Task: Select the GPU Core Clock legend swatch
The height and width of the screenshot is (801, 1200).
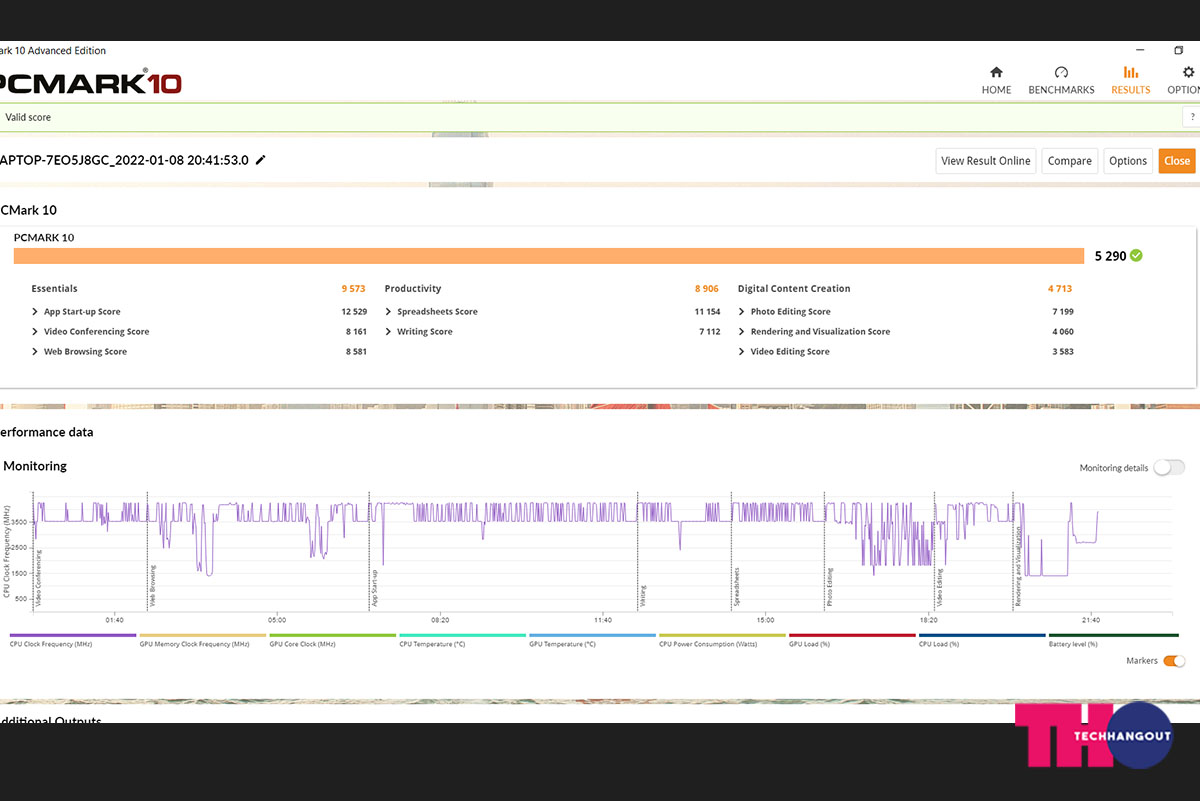Action: coord(333,635)
